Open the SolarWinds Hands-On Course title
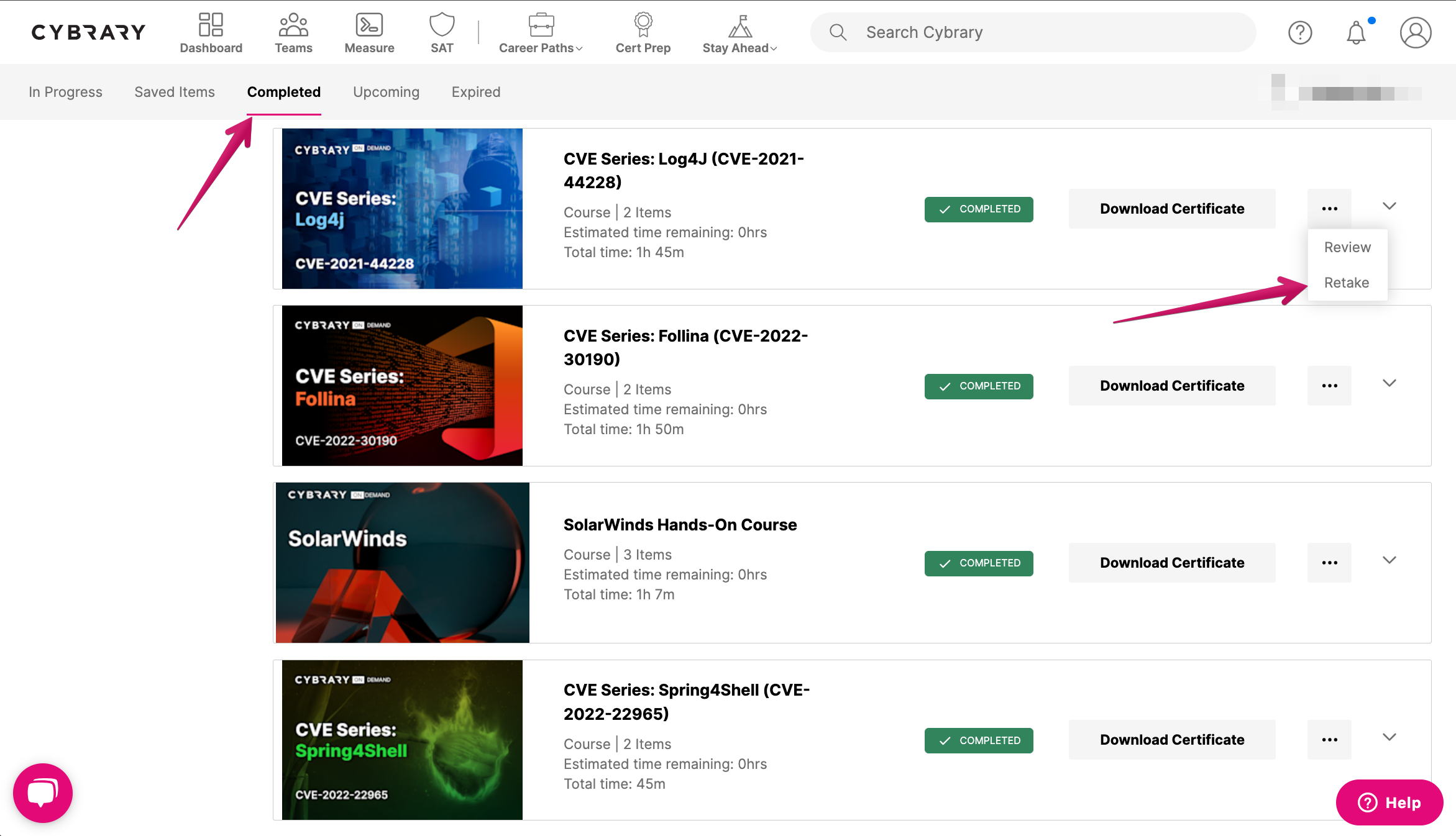This screenshot has height=836, width=1456. (680, 525)
